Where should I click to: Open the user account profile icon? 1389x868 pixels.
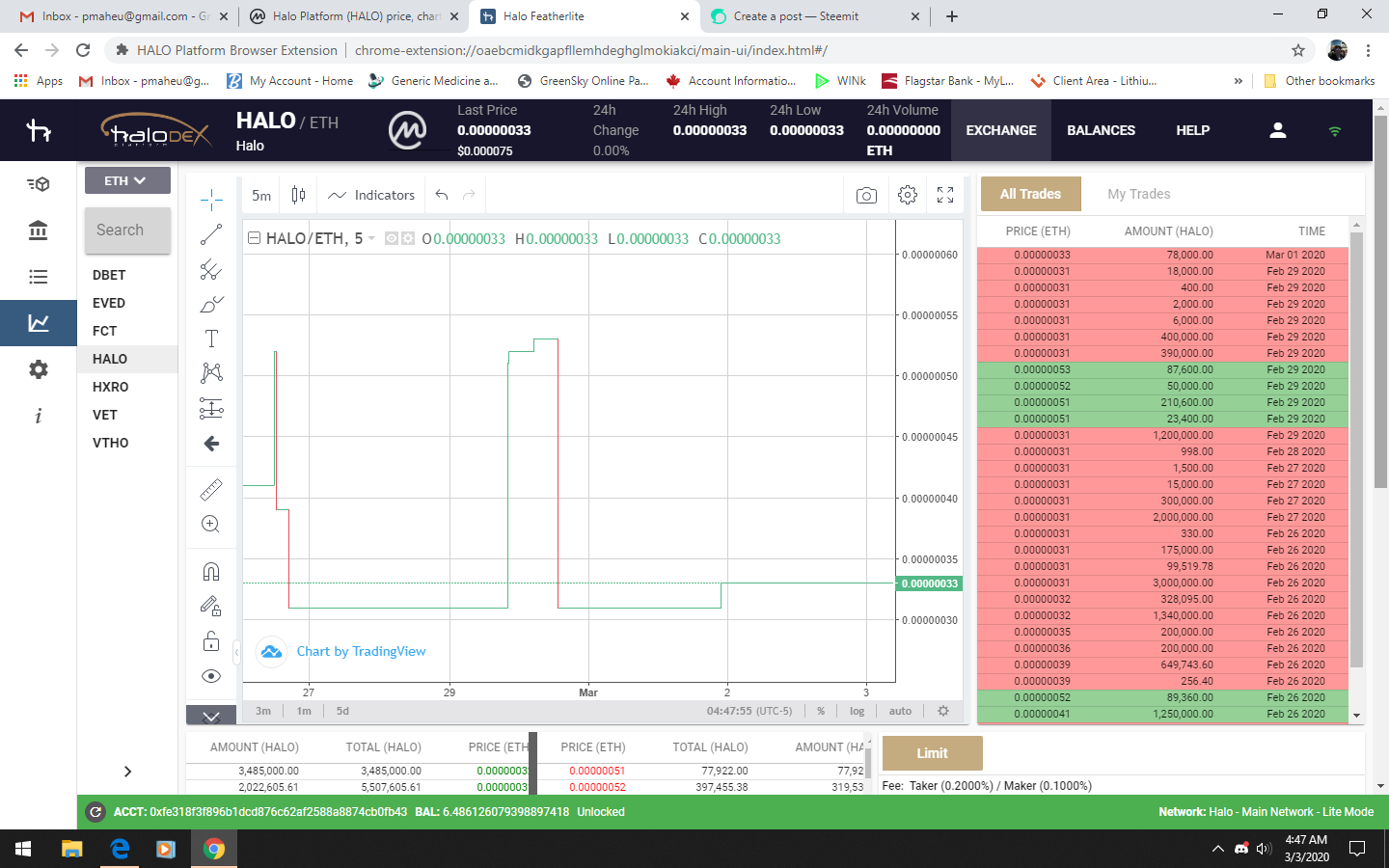point(1278,130)
